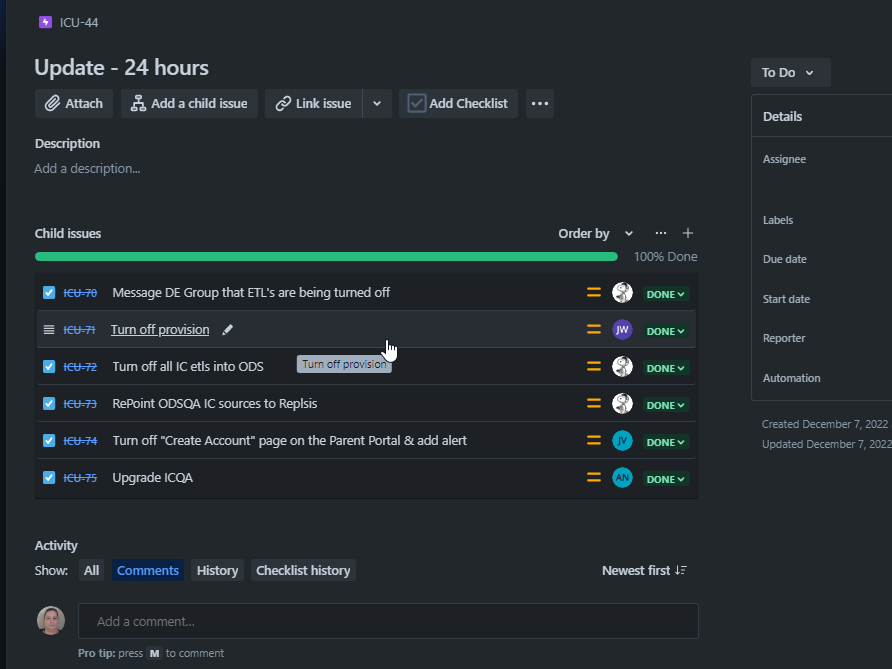The height and width of the screenshot is (669, 892).
Task: Click the assignee avatar on ICU-73 row
Action: [x=622, y=403]
